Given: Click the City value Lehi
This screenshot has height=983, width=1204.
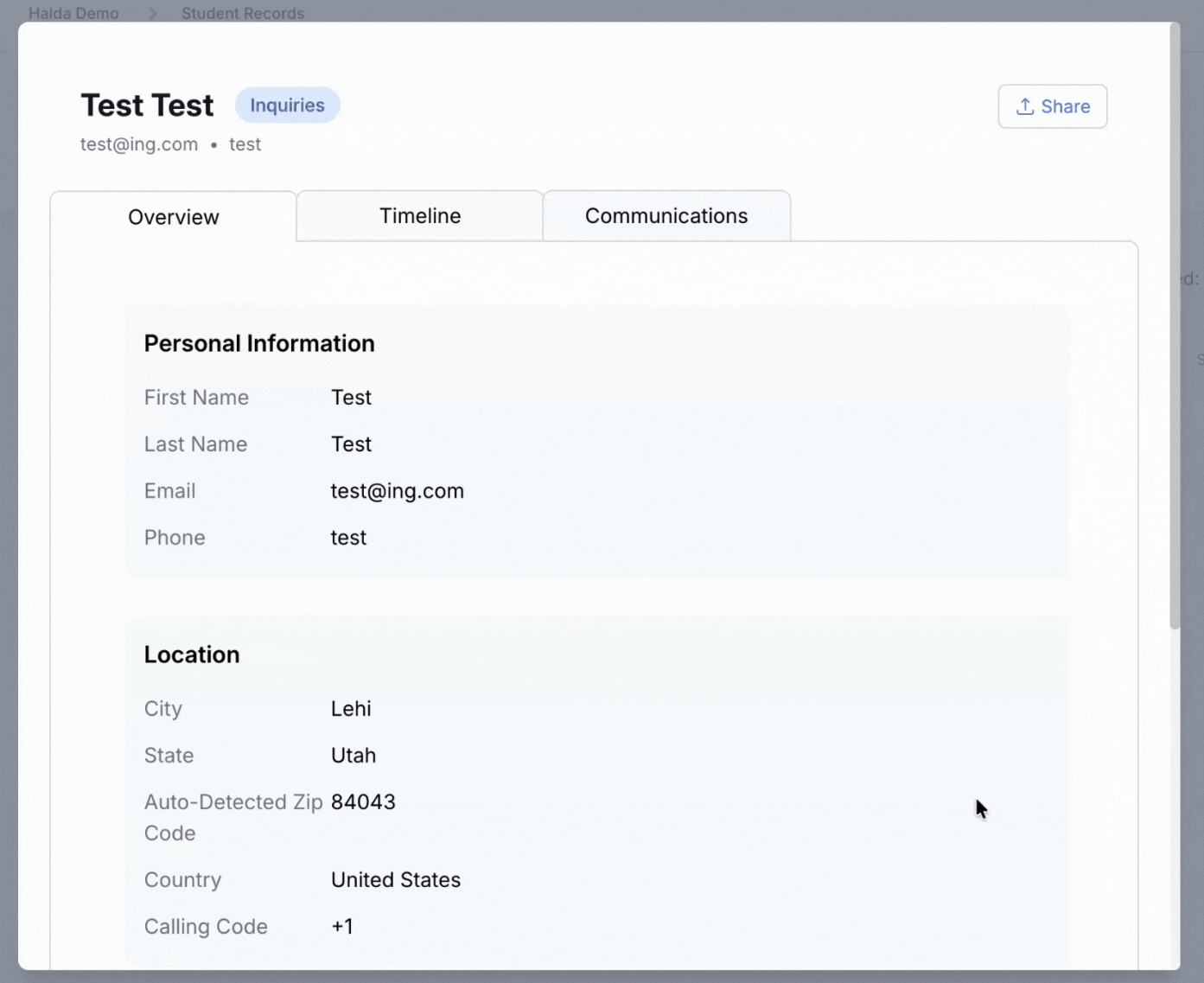Looking at the screenshot, I should click(351, 709).
